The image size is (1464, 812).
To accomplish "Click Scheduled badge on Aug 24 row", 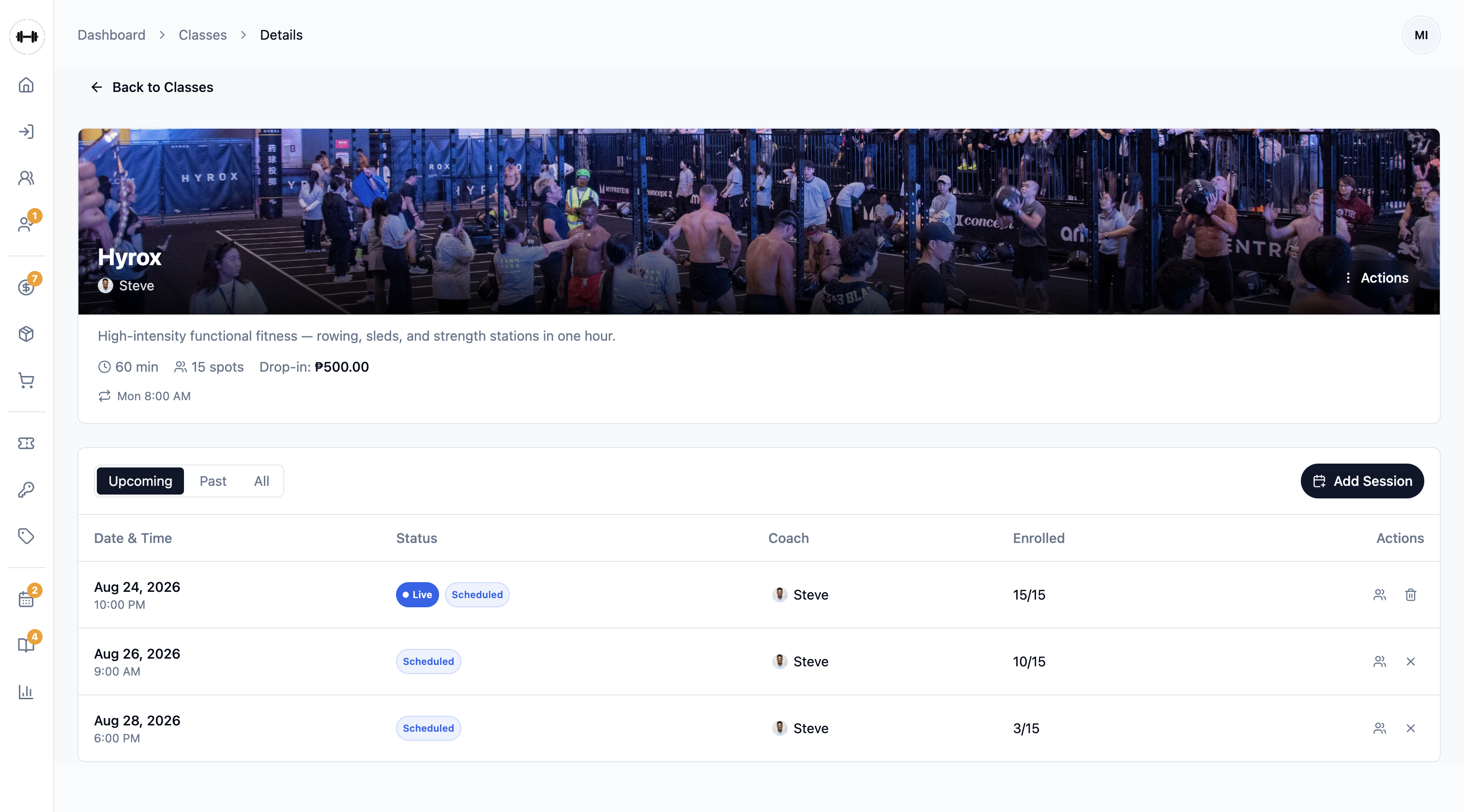I will coord(477,595).
